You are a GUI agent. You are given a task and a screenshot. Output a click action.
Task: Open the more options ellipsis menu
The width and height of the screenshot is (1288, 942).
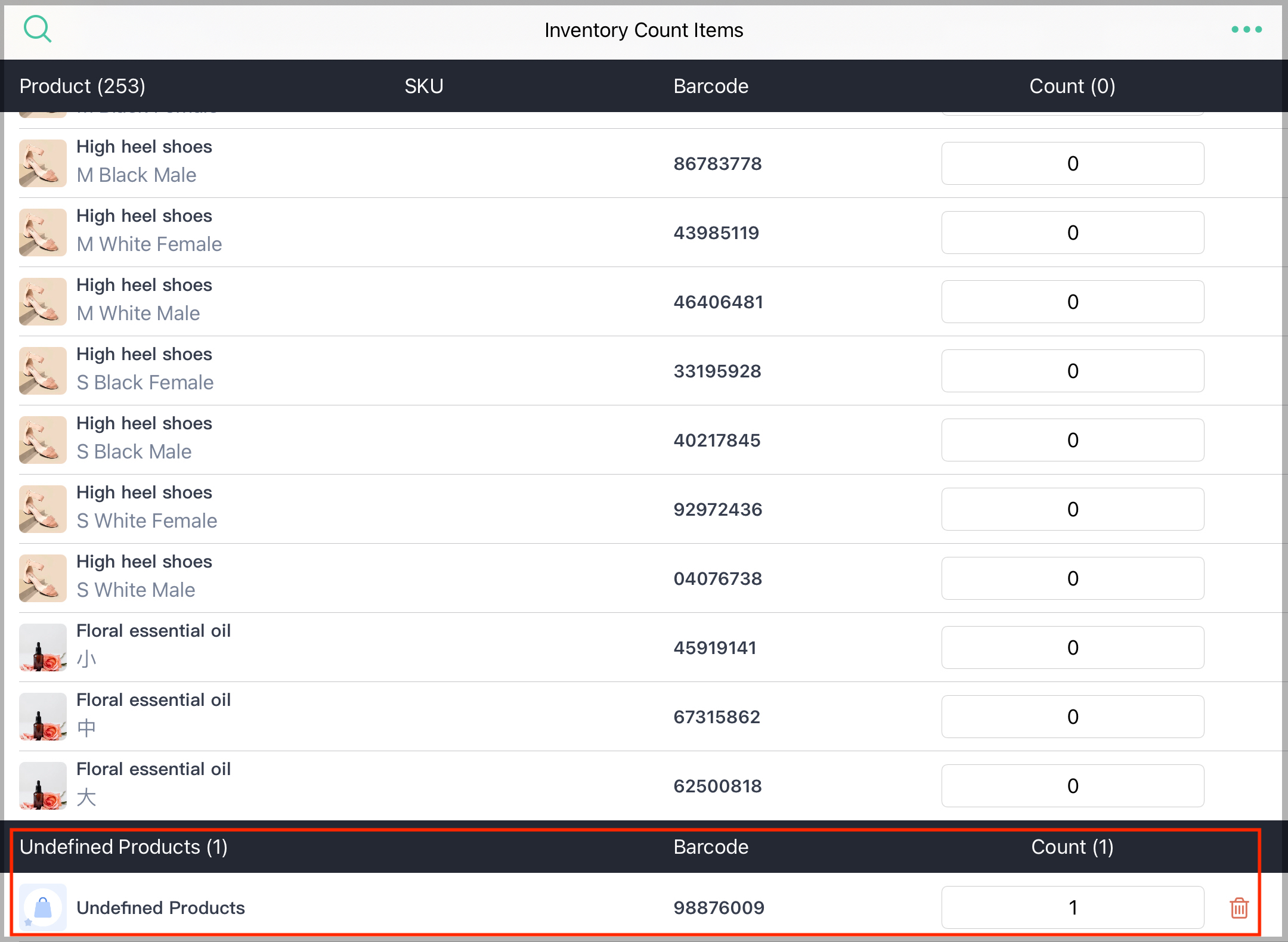coord(1247,29)
